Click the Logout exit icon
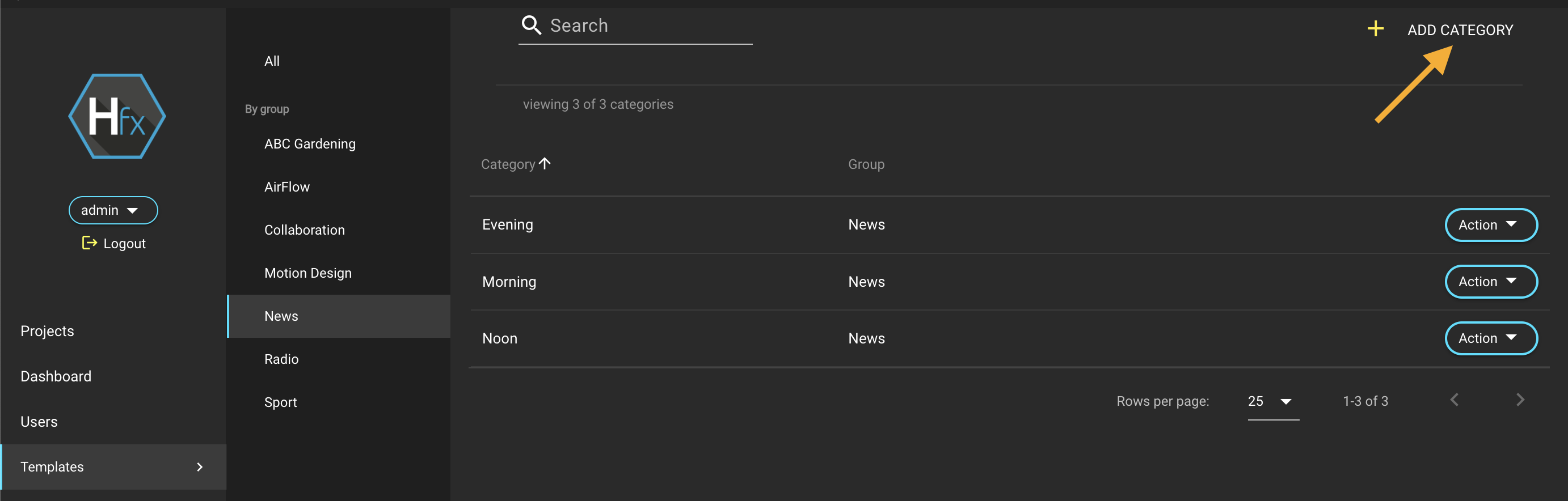 coord(90,243)
